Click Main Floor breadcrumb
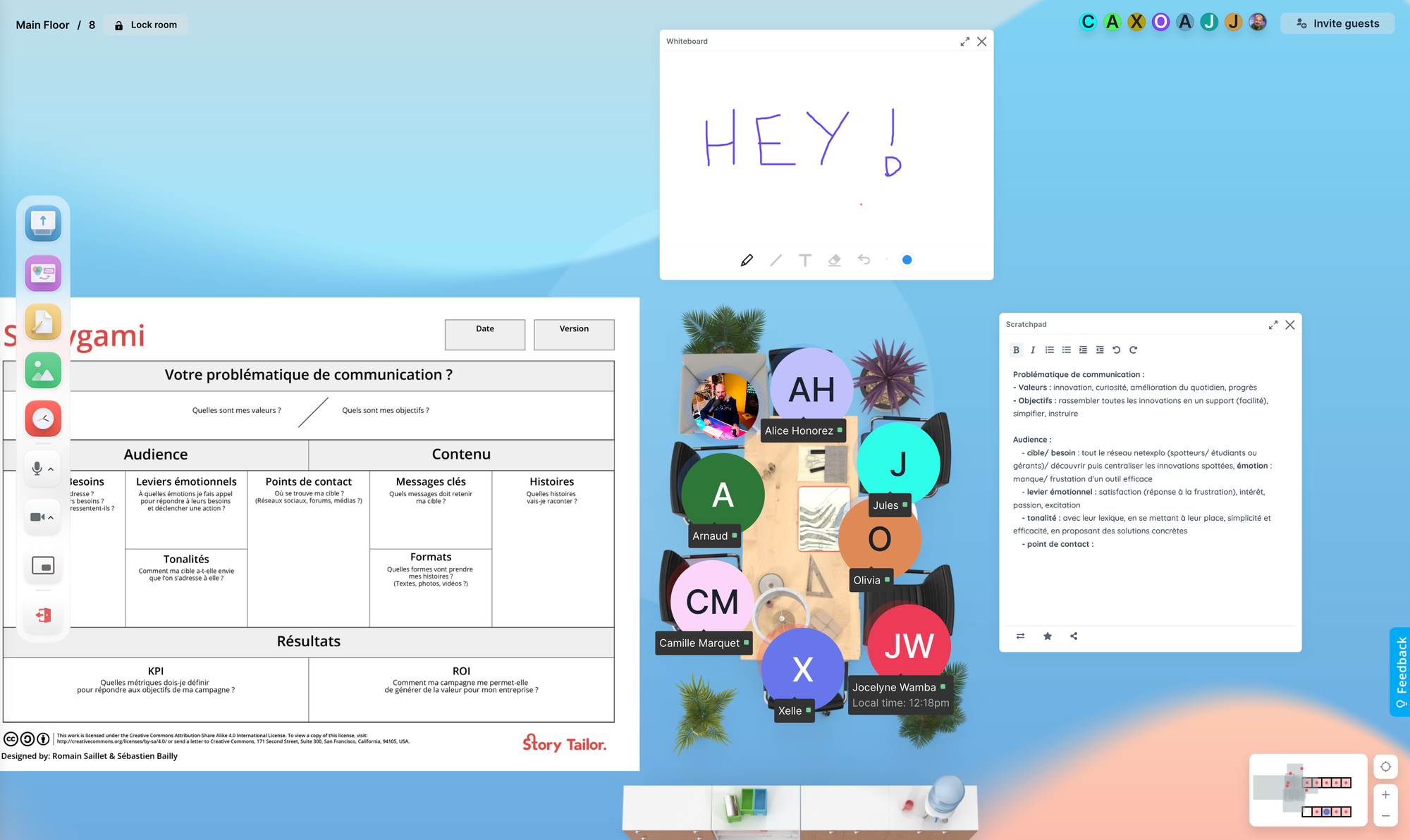This screenshot has height=840, width=1410. pos(42,25)
